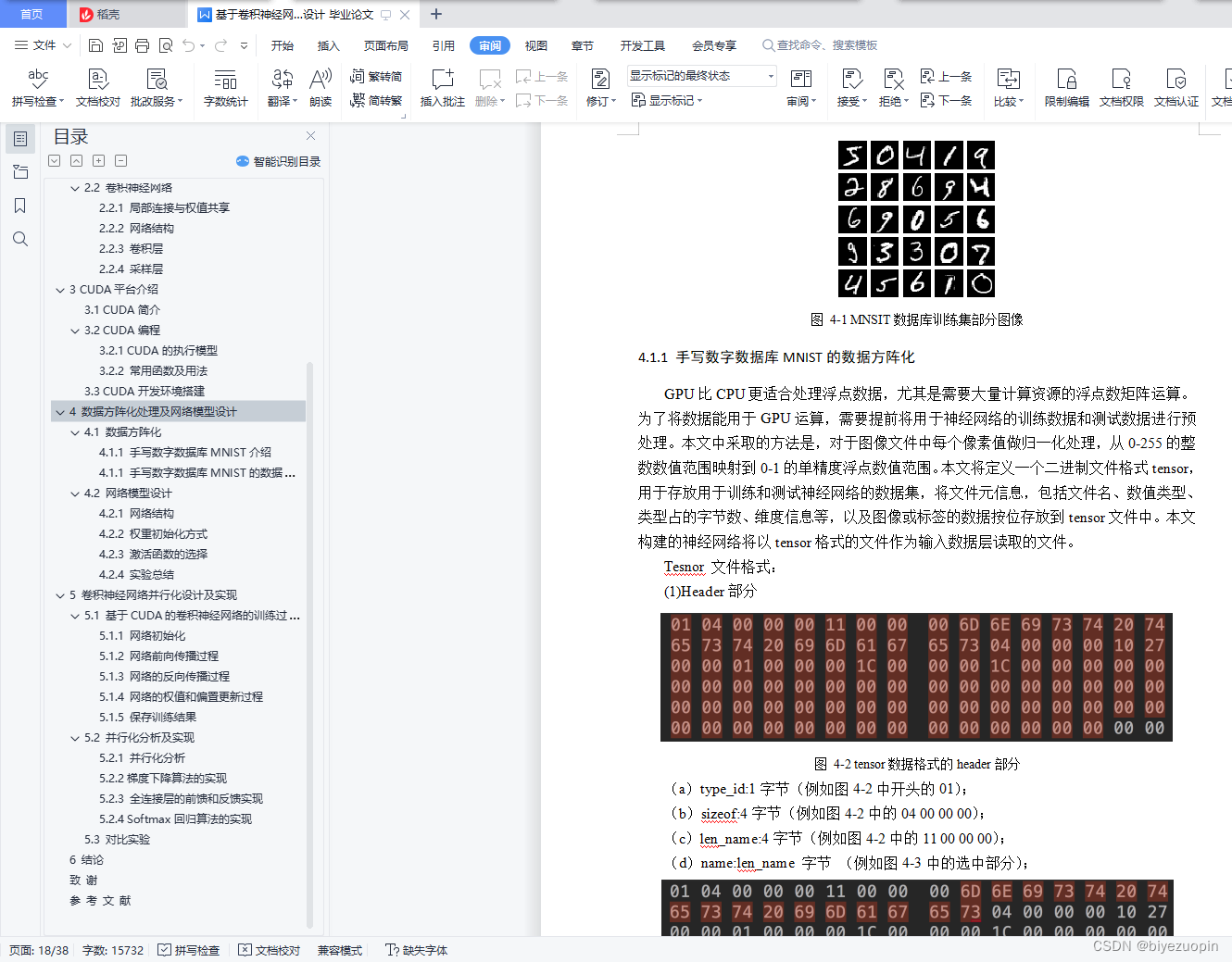
Task: Click the page number 18/38 indicator
Action: (39, 950)
